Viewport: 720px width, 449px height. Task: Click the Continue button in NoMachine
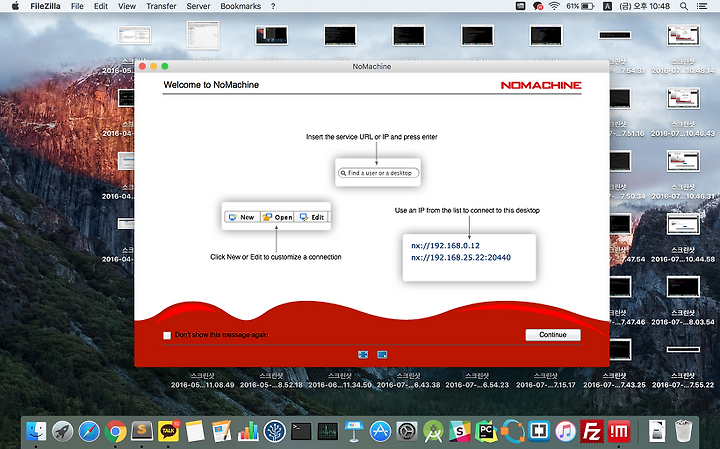tap(553, 335)
